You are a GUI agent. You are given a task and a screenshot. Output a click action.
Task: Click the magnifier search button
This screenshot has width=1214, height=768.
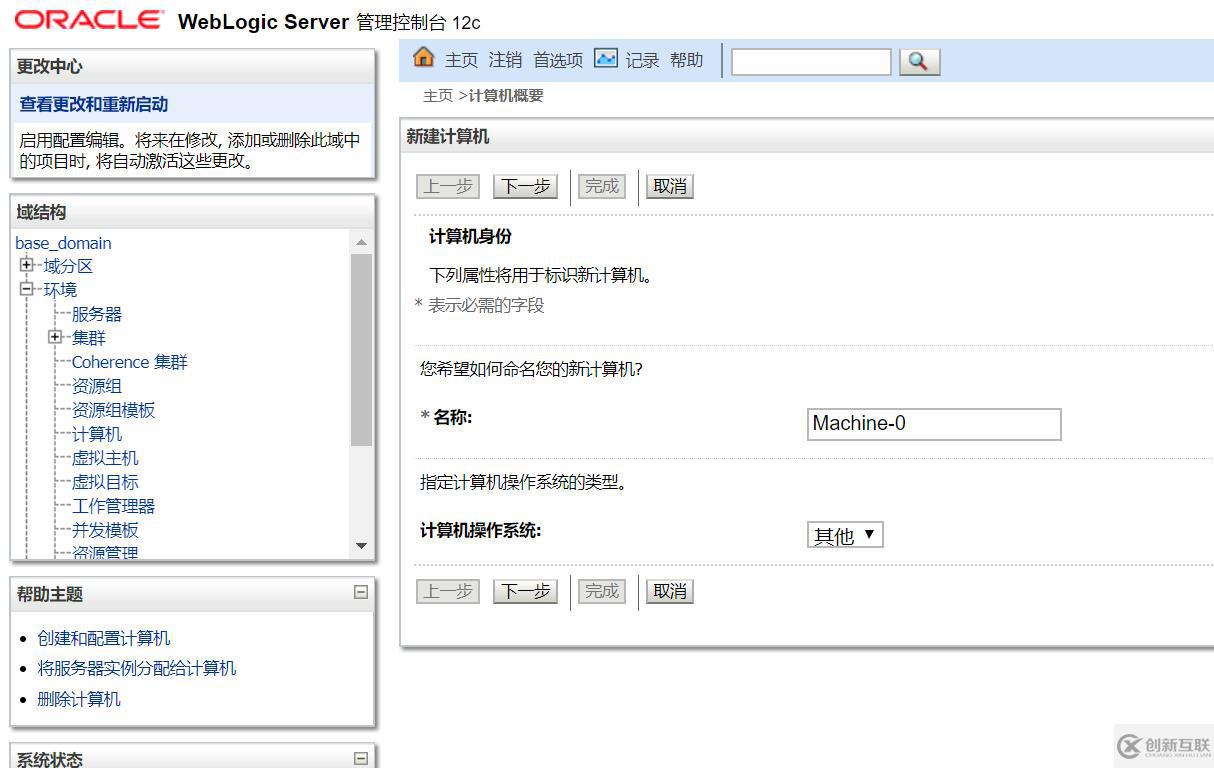920,62
